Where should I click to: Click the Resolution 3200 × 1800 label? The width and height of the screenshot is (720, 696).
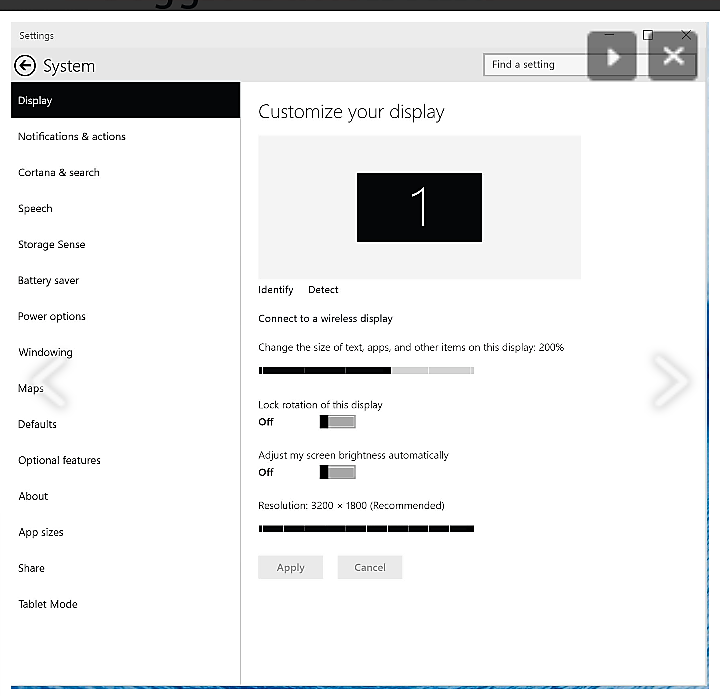(x=351, y=505)
